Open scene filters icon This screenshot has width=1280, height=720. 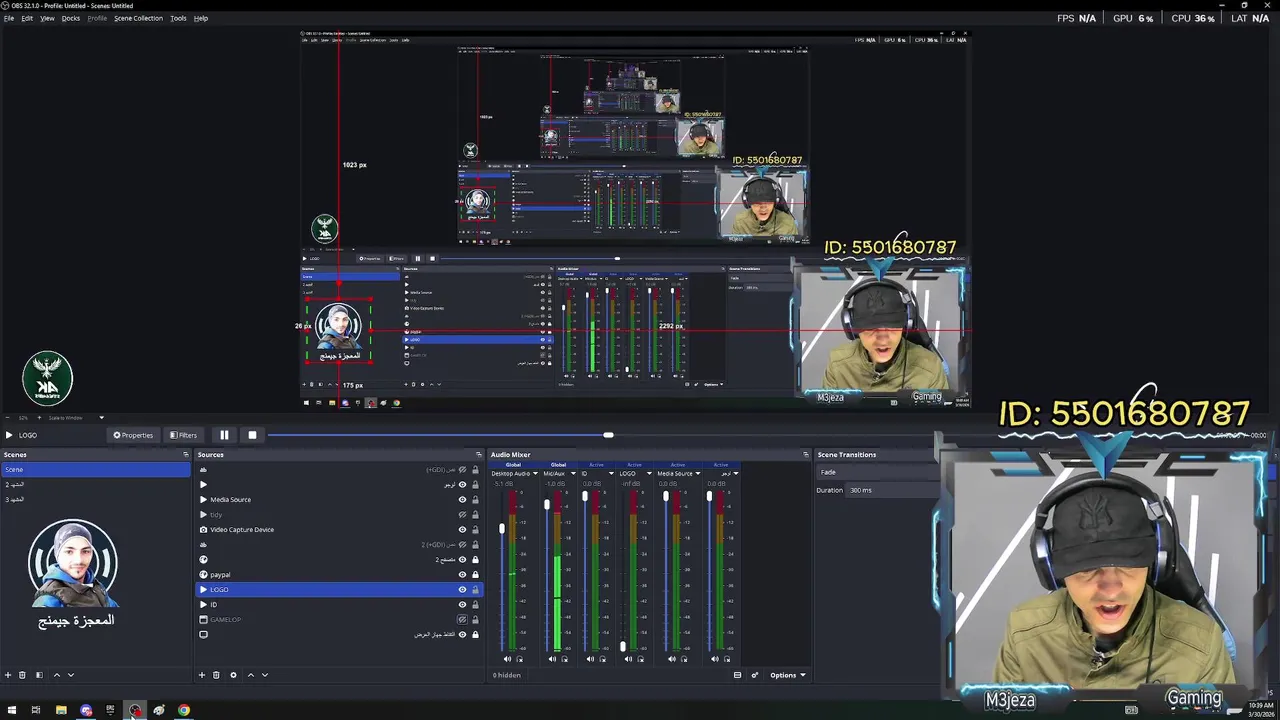[39, 675]
